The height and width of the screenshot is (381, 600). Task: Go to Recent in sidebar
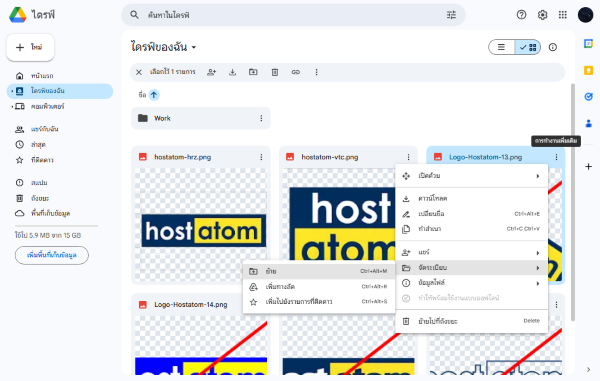60,145
